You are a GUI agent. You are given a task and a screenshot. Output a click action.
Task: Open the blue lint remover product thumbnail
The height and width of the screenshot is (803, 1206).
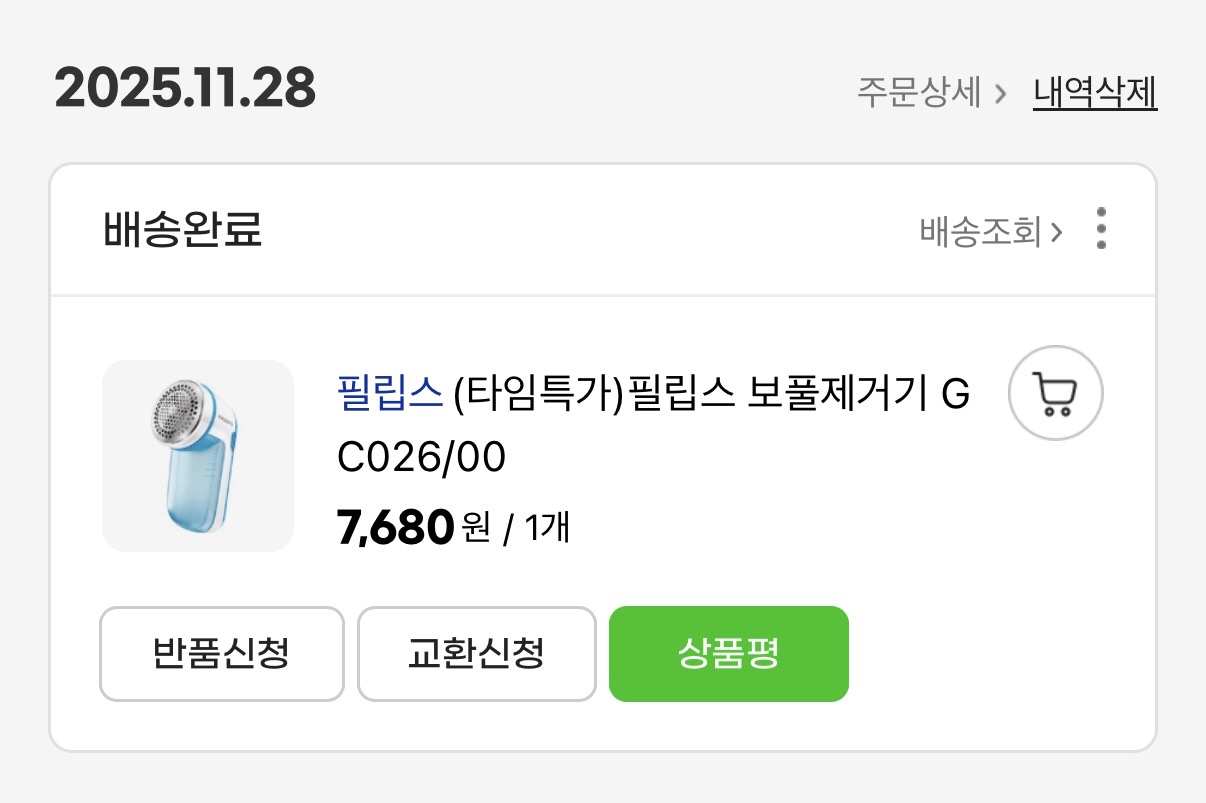(x=198, y=455)
